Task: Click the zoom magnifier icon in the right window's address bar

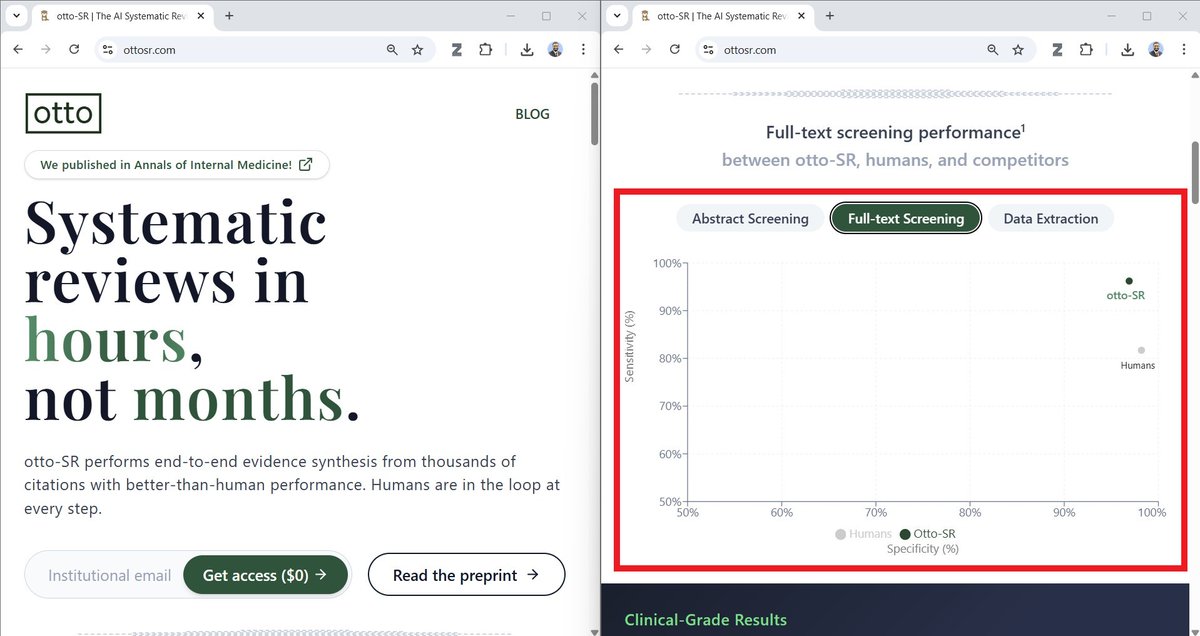Action: 992,50
